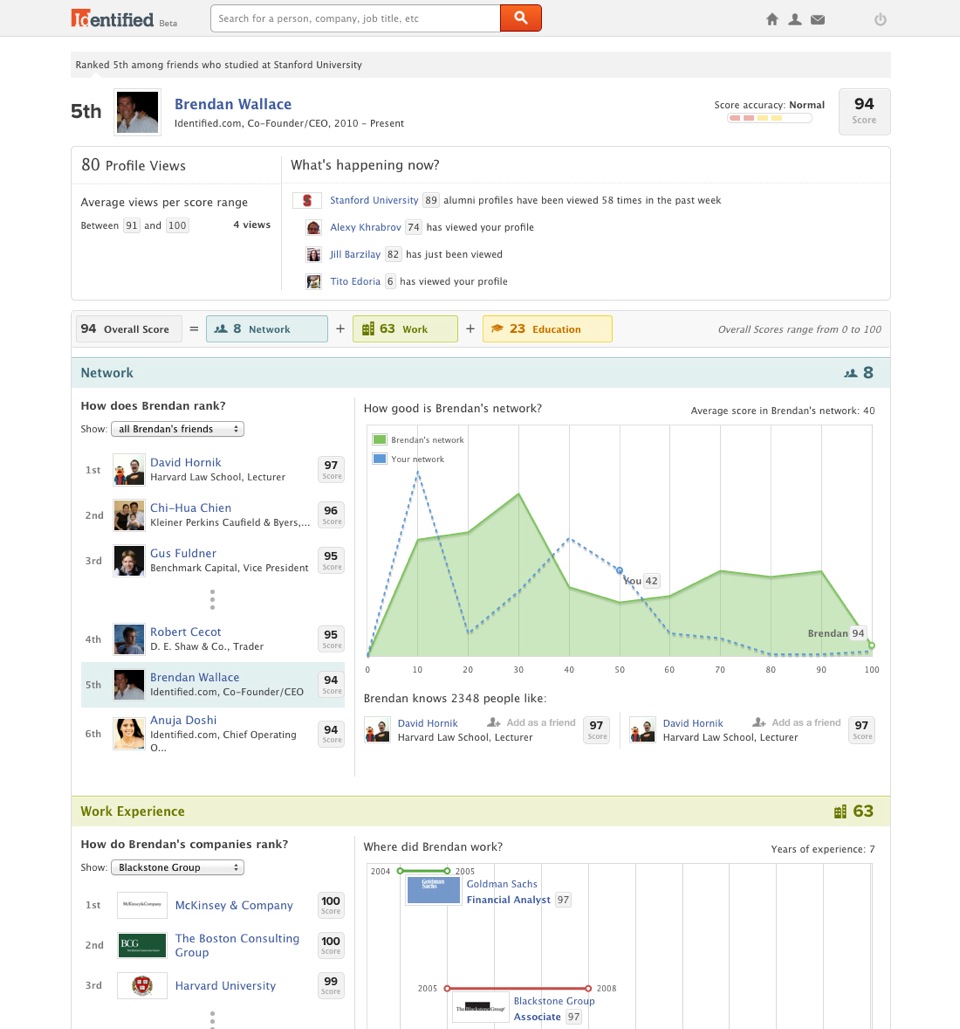
Task: Click Brendan Wallace's large profile photo
Action: [x=137, y=112]
